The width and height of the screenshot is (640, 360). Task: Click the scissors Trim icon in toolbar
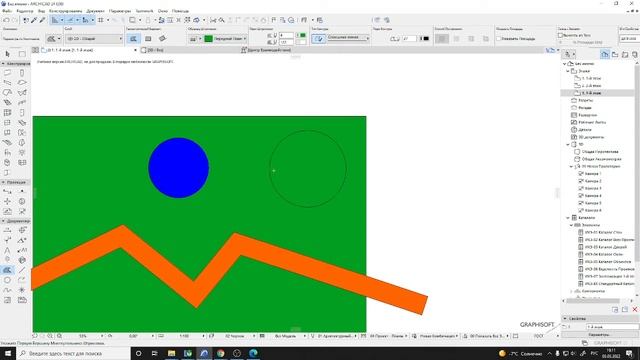pyautogui.click(x=213, y=20)
